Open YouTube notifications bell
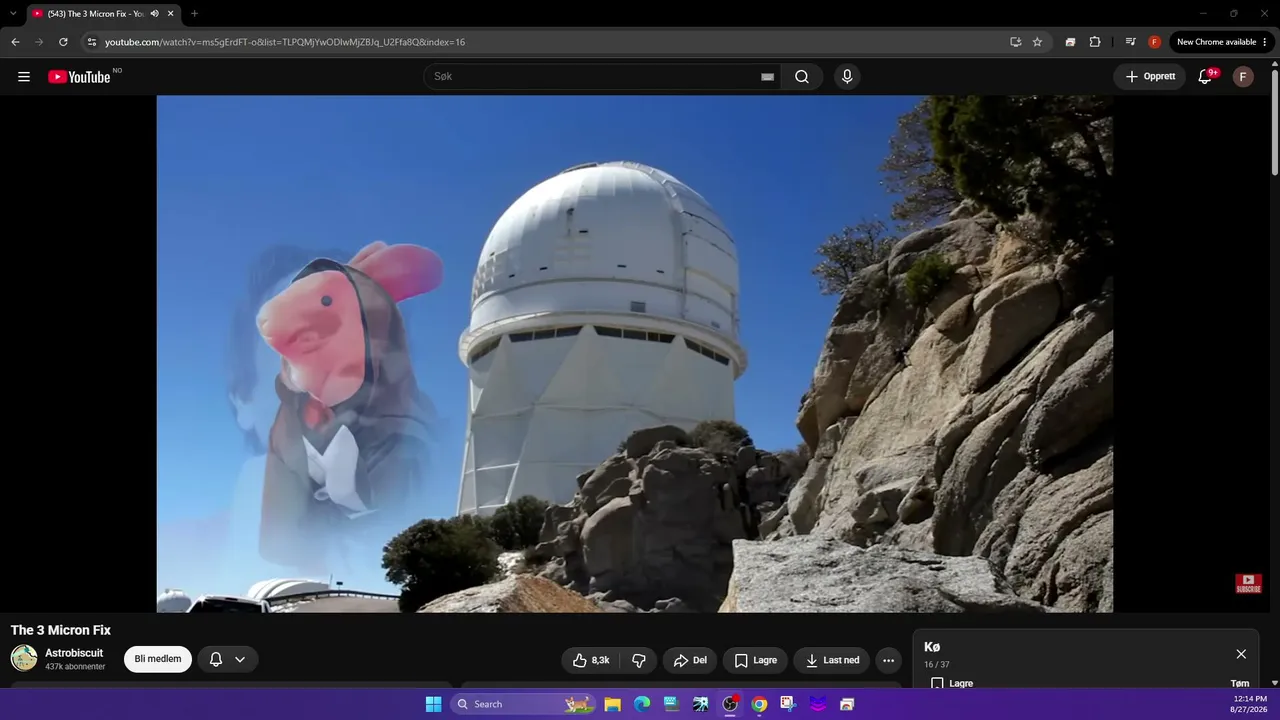 click(x=1206, y=77)
